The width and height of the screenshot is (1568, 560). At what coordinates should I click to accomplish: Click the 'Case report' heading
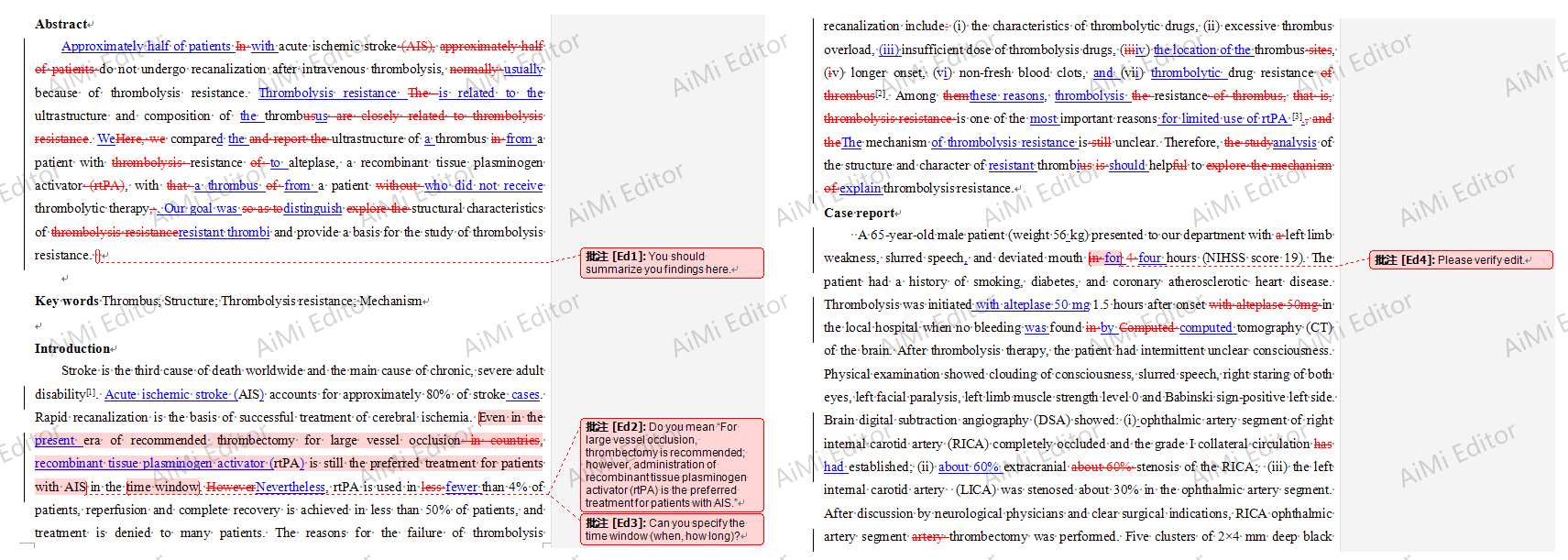click(x=860, y=213)
